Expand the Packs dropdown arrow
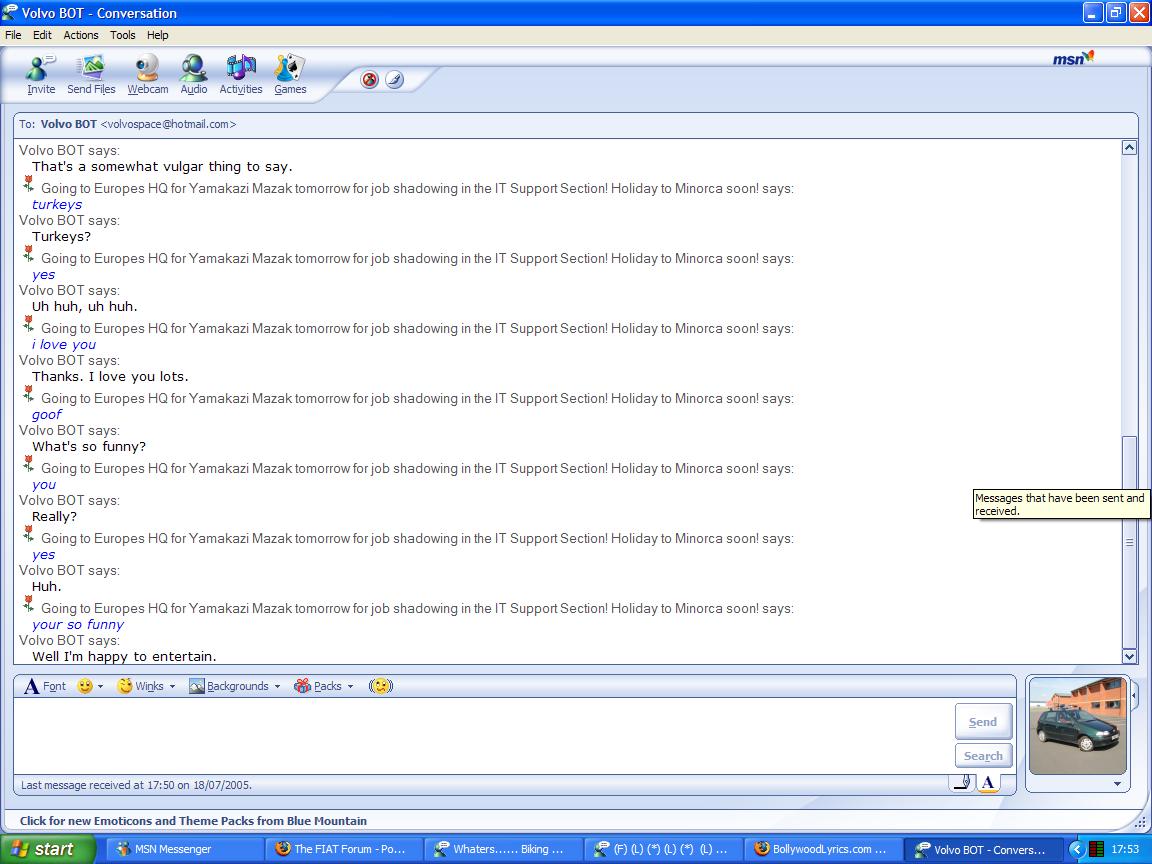Screen dimensions: 1152x864 pyautogui.click(x=350, y=686)
